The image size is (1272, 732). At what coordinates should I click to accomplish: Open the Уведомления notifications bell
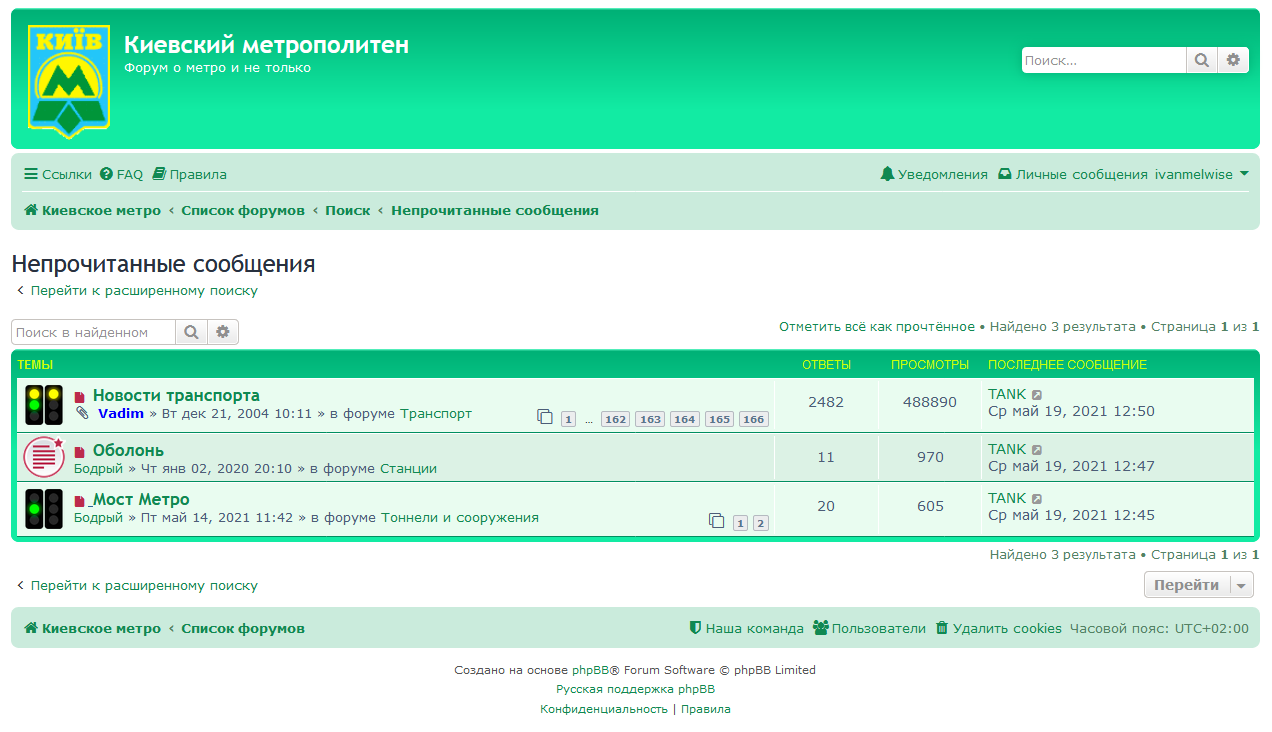tap(934, 174)
